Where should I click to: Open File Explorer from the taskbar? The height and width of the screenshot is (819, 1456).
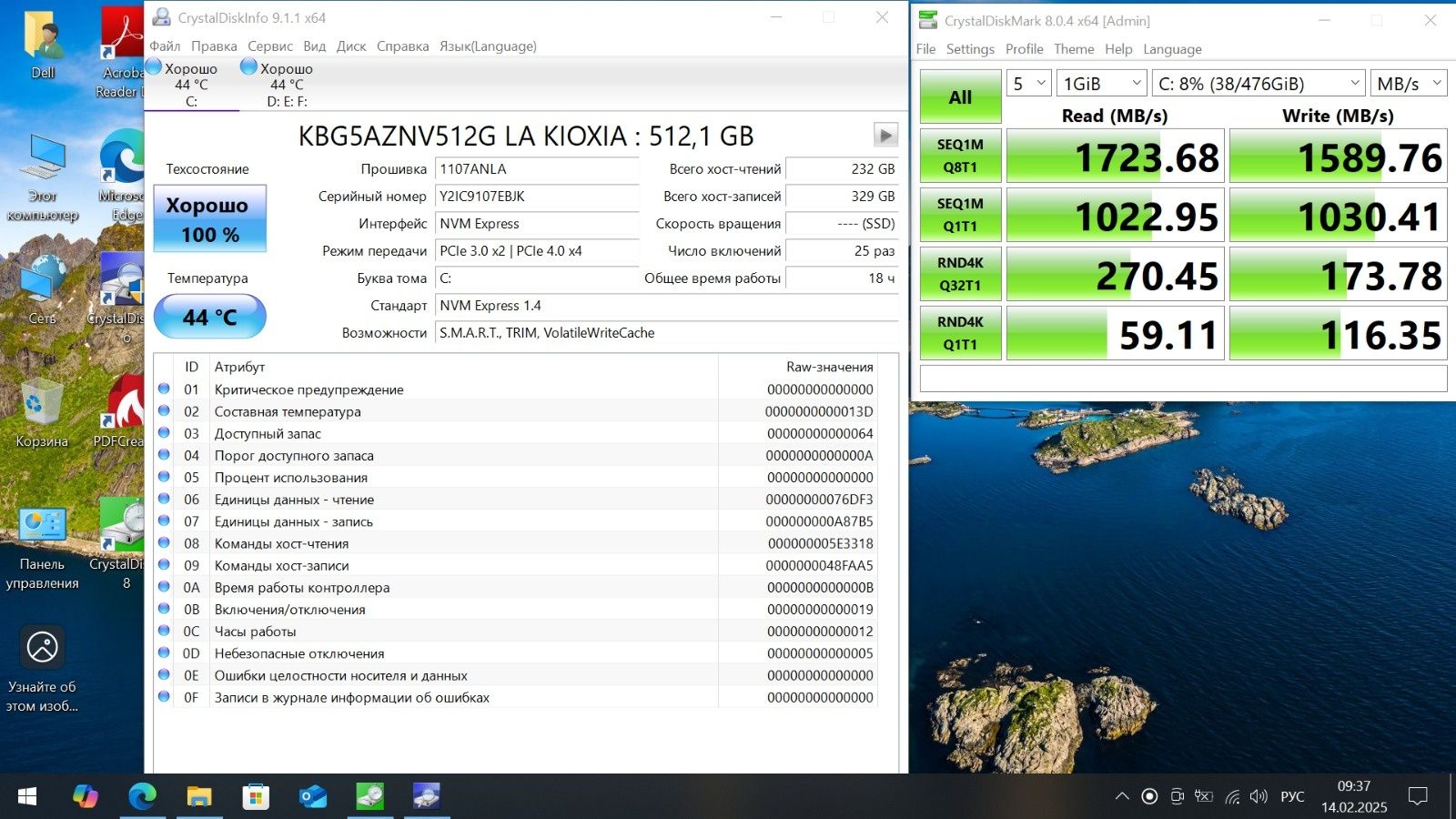[199, 796]
